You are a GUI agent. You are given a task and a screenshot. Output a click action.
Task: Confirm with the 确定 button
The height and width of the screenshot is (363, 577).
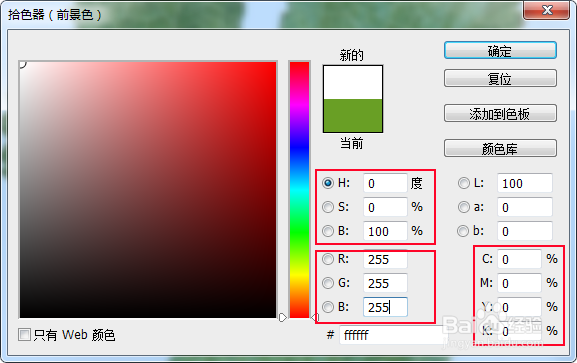[500, 50]
